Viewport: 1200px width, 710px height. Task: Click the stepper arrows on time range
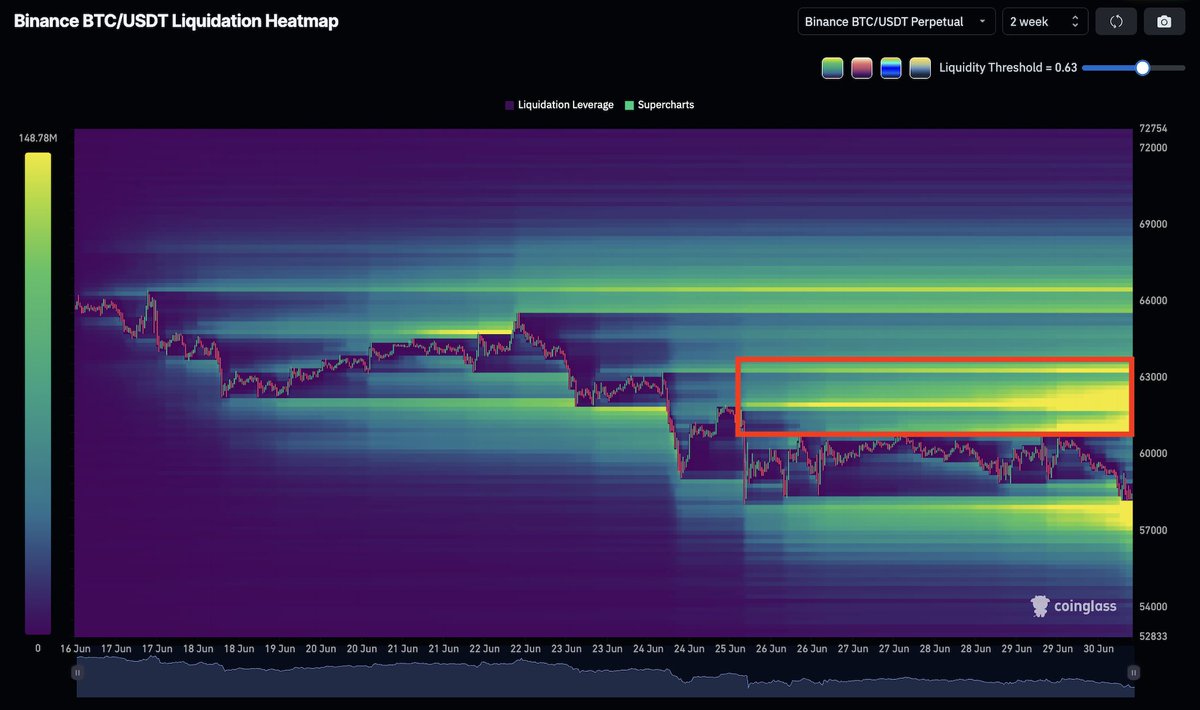tap(1076, 21)
